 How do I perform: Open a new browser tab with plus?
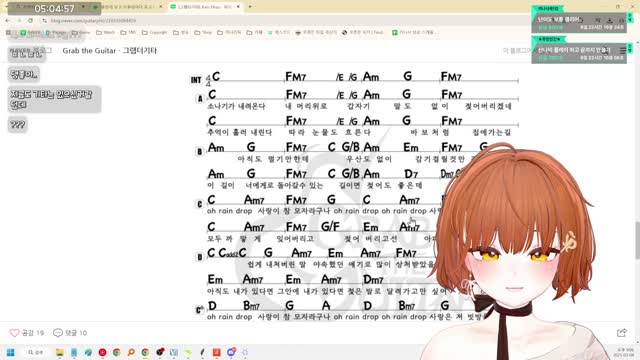click(250, 7)
